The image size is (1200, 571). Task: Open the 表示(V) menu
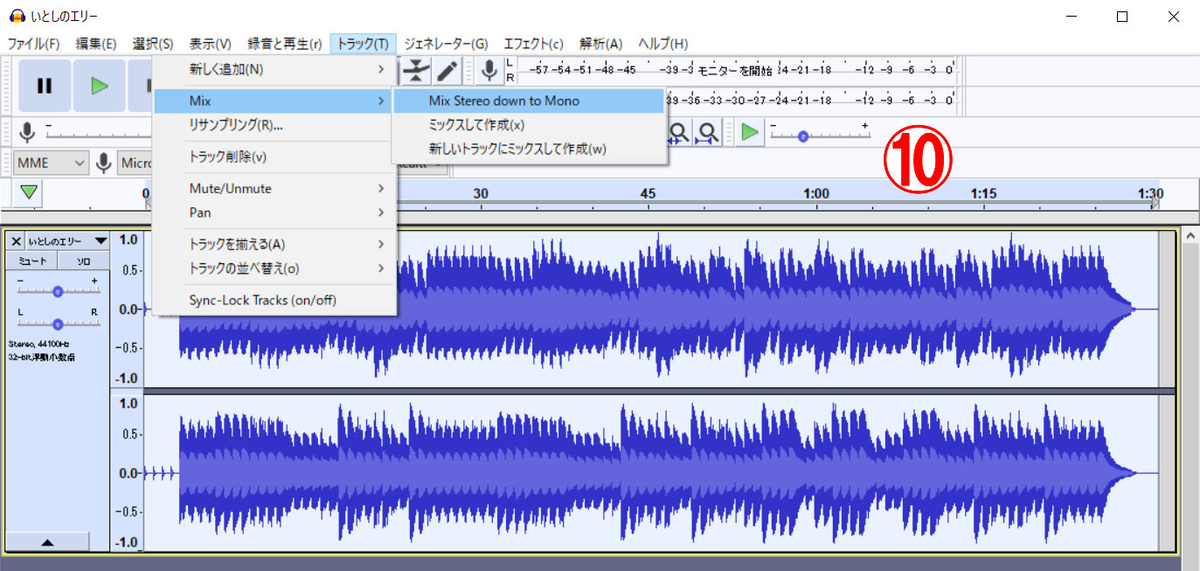click(210, 44)
